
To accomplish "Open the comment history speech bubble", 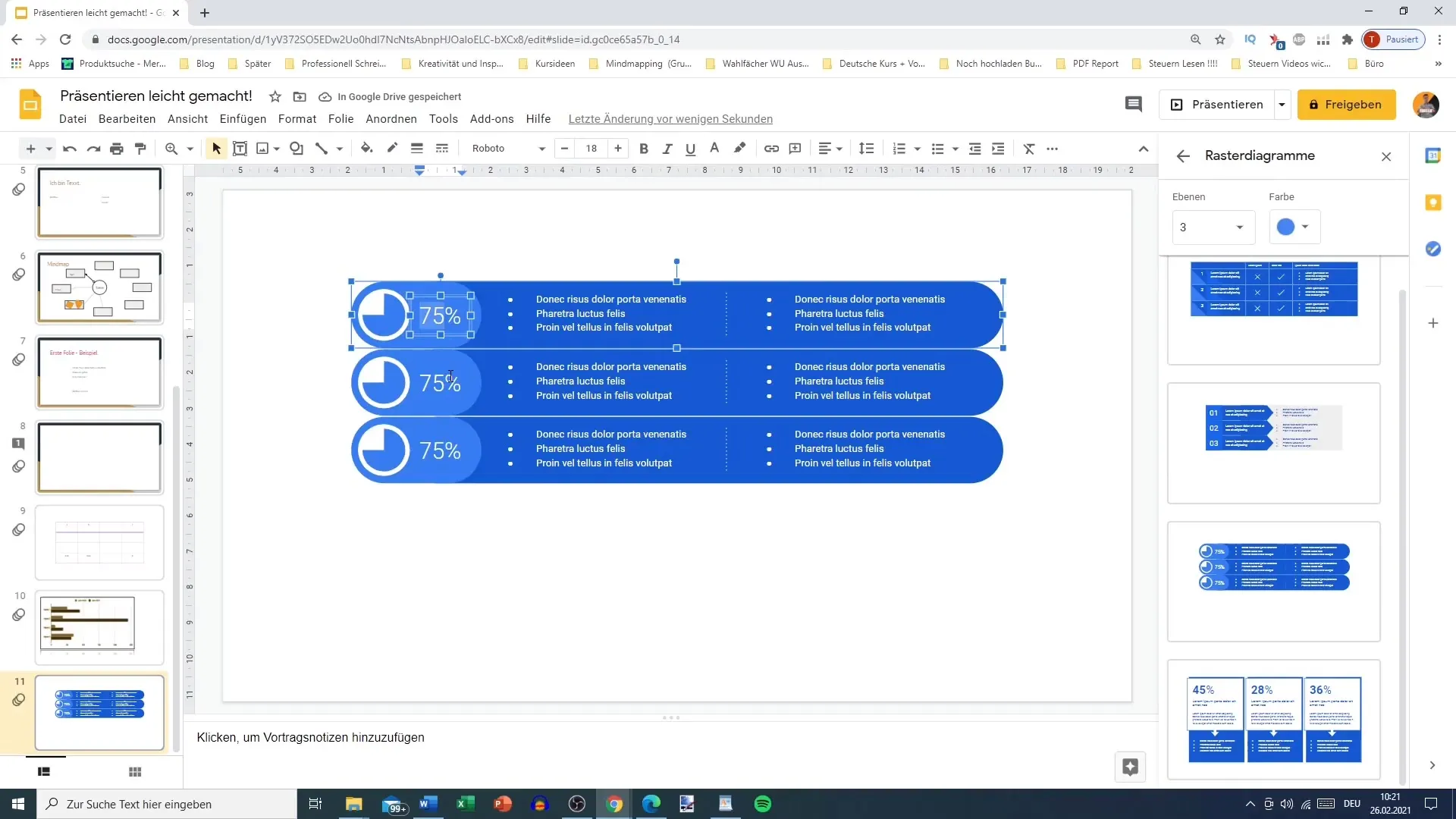I will (1134, 105).
